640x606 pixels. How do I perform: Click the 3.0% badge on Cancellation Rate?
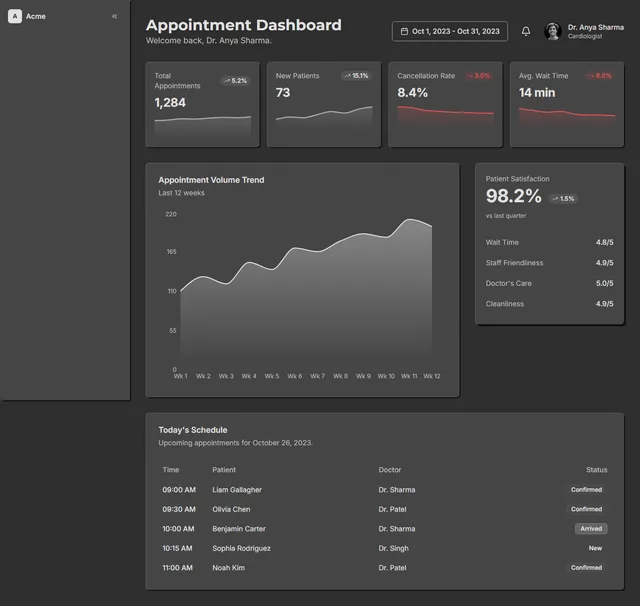(479, 76)
